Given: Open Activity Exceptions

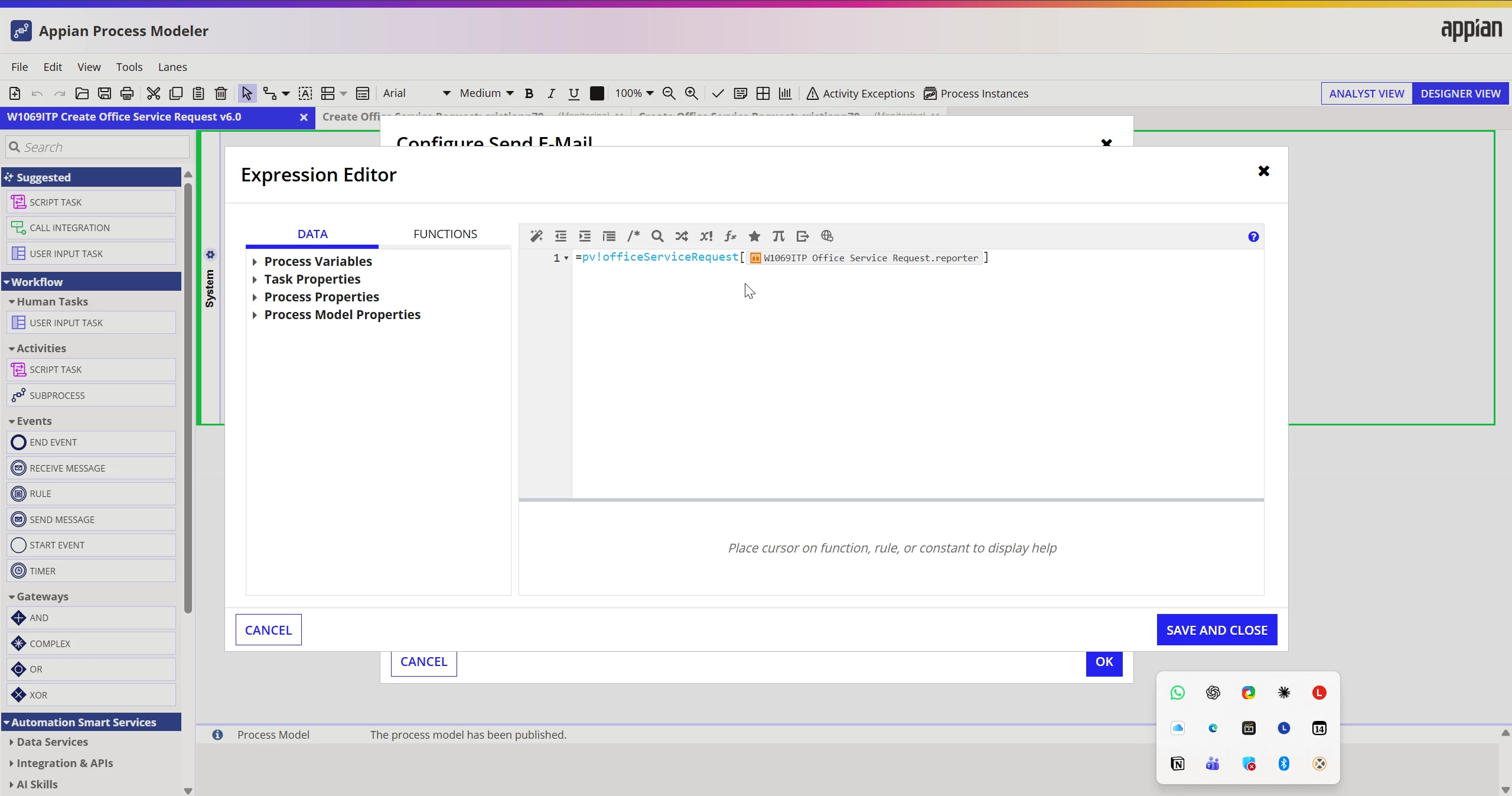Looking at the screenshot, I should [x=861, y=93].
